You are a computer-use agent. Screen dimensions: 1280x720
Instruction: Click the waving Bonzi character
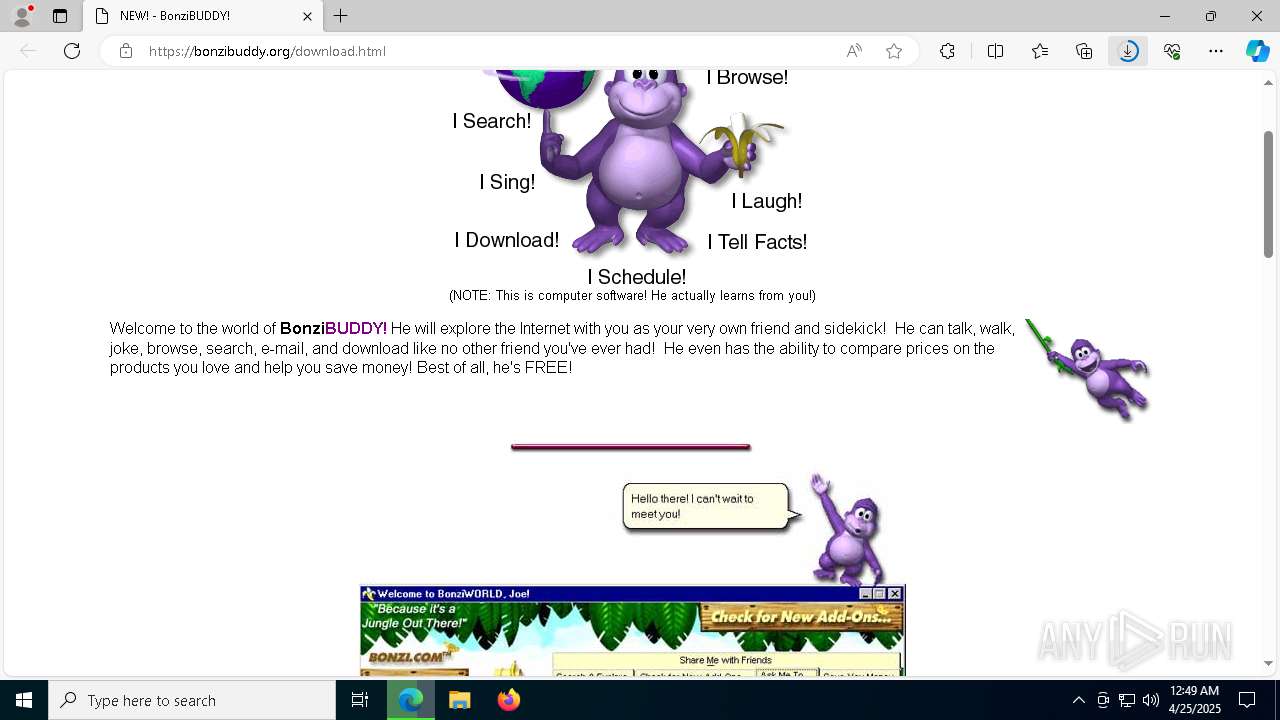click(848, 530)
